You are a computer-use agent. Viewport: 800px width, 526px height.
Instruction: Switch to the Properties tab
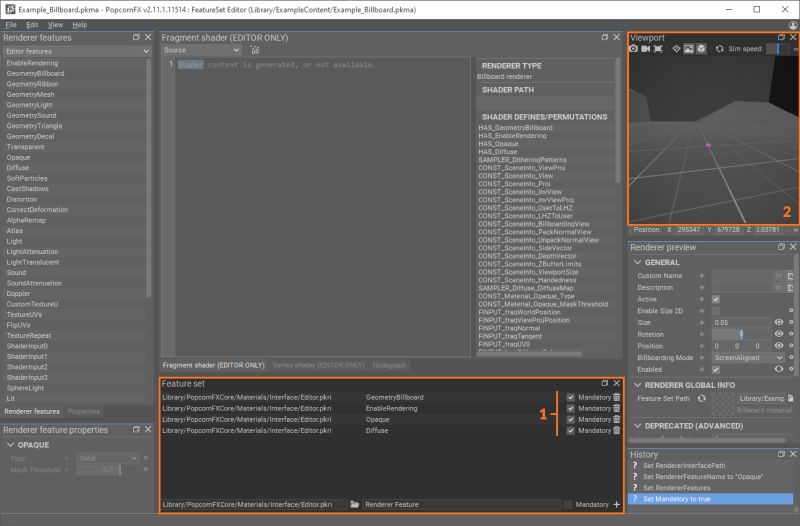pos(84,411)
